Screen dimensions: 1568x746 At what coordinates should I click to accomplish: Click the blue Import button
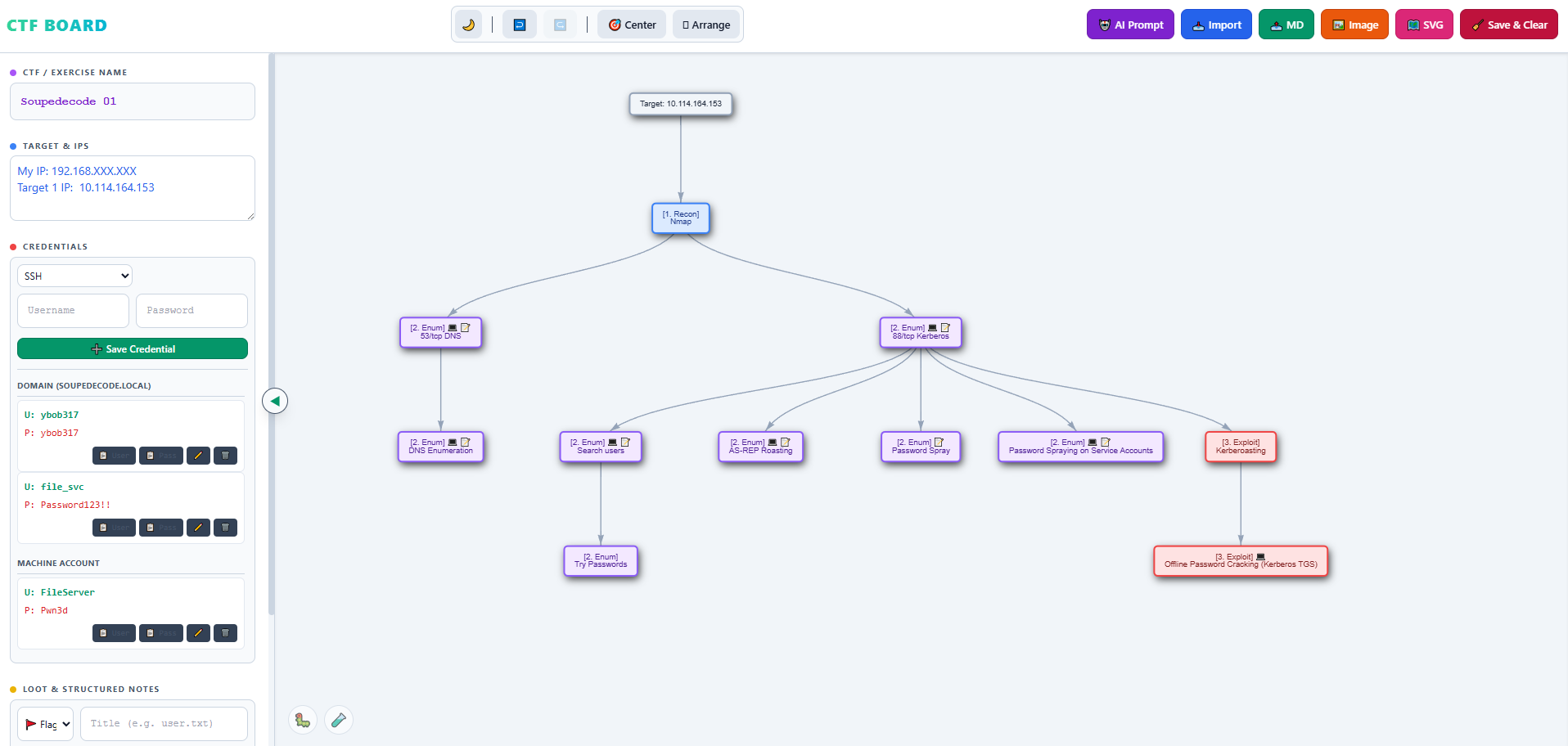(x=1216, y=25)
